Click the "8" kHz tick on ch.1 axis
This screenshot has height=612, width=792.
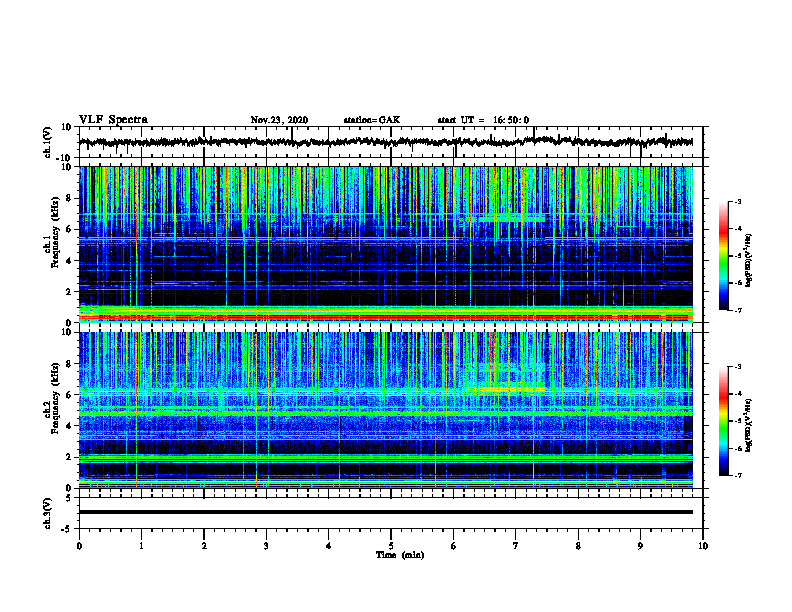click(x=70, y=198)
